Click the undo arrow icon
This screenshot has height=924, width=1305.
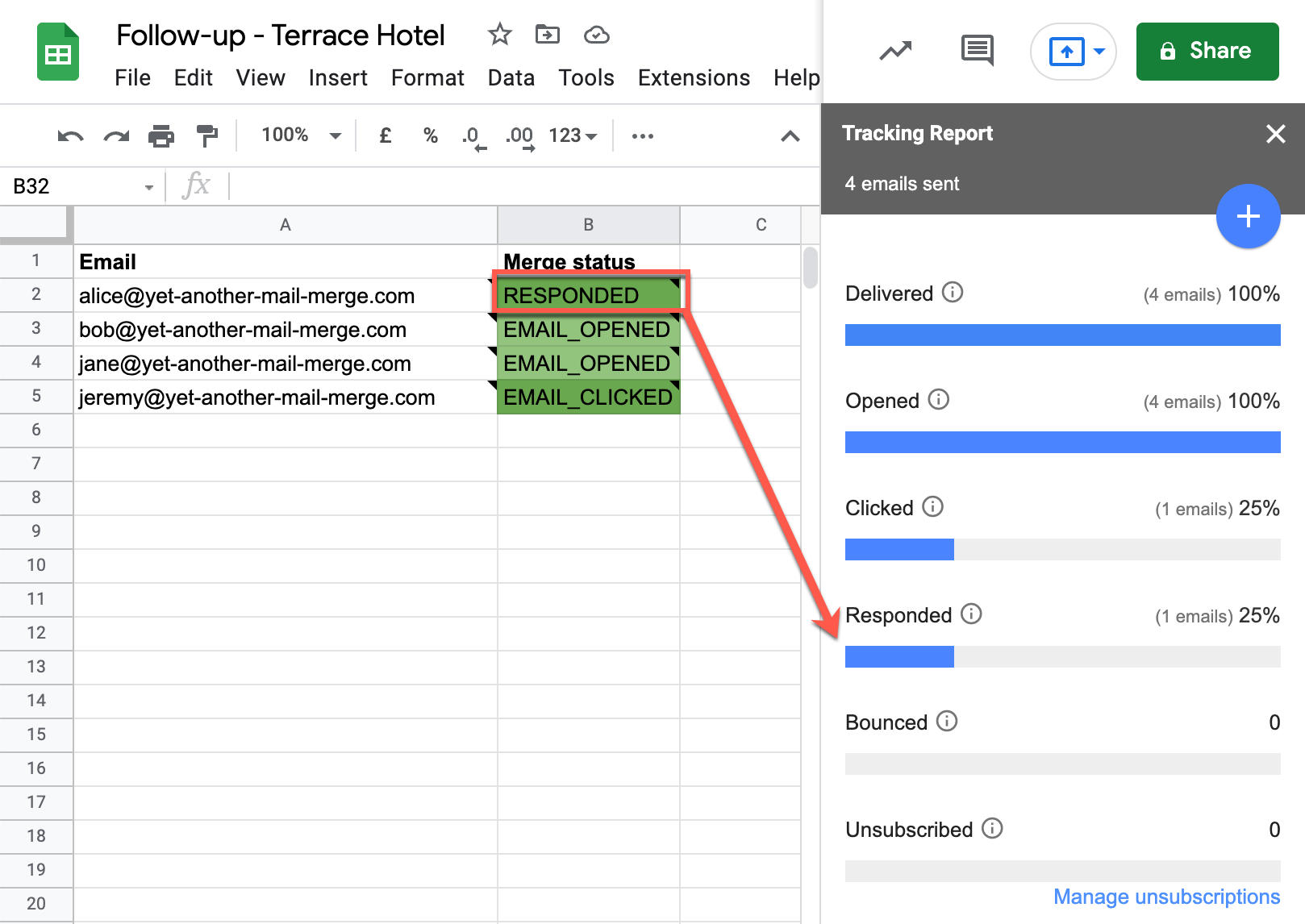[x=70, y=136]
